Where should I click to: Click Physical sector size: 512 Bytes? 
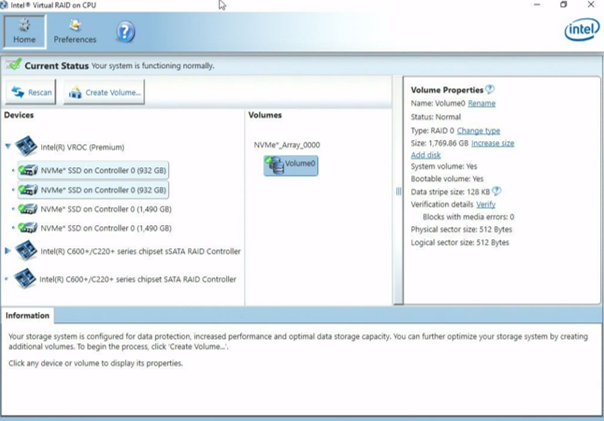pos(461,230)
